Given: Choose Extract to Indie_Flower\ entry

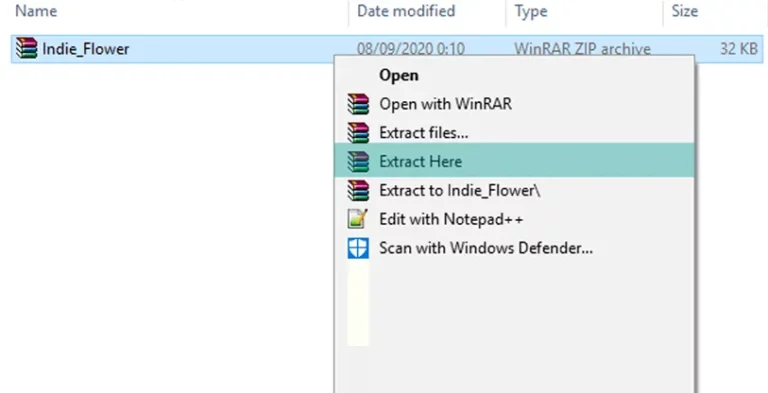Looking at the screenshot, I should [x=514, y=191].
